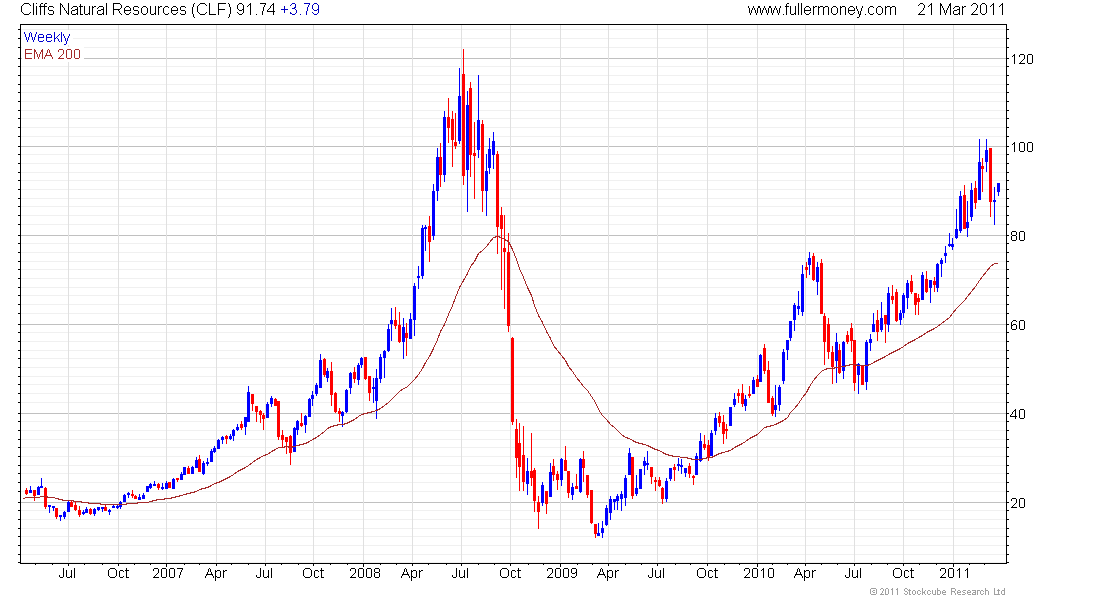Viewport: 1100px width, 600px height.
Task: Click the chart title Cliffs Natural Resources (CLF)
Action: coord(126,10)
